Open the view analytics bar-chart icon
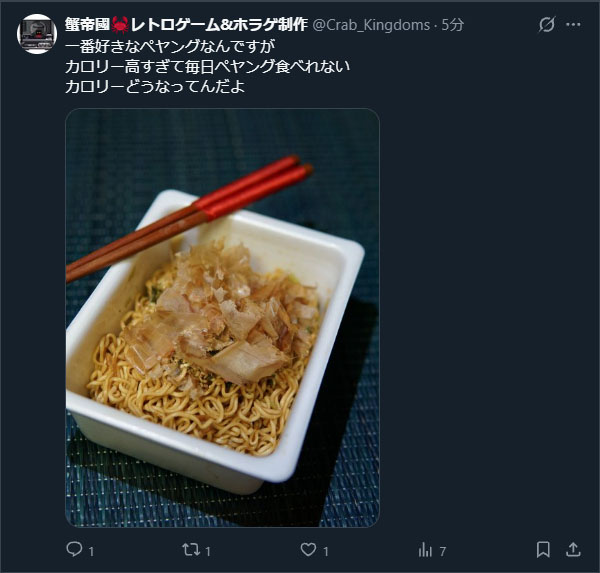The image size is (600, 573). tap(426, 550)
